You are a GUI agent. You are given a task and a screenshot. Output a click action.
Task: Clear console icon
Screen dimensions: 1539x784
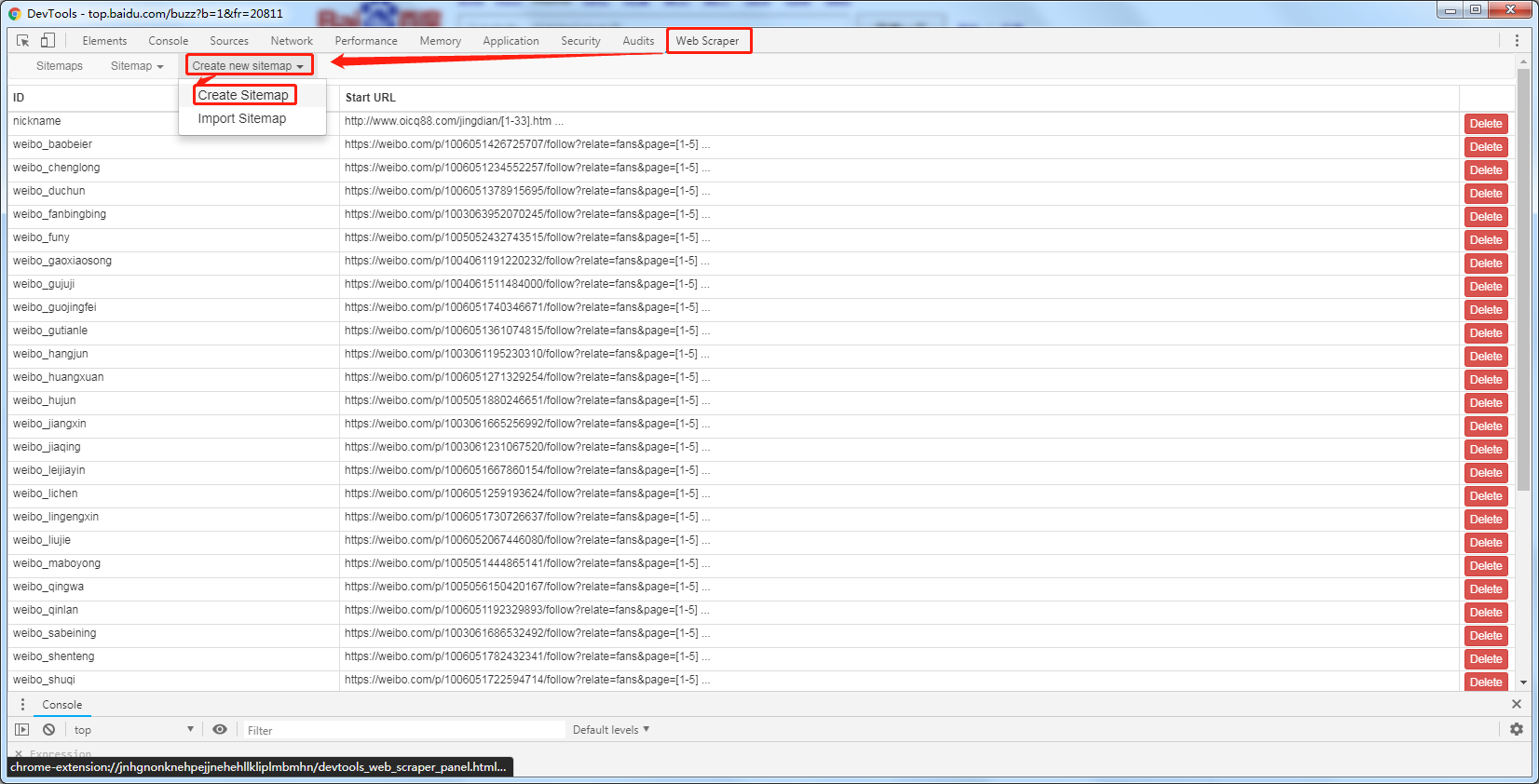48,730
